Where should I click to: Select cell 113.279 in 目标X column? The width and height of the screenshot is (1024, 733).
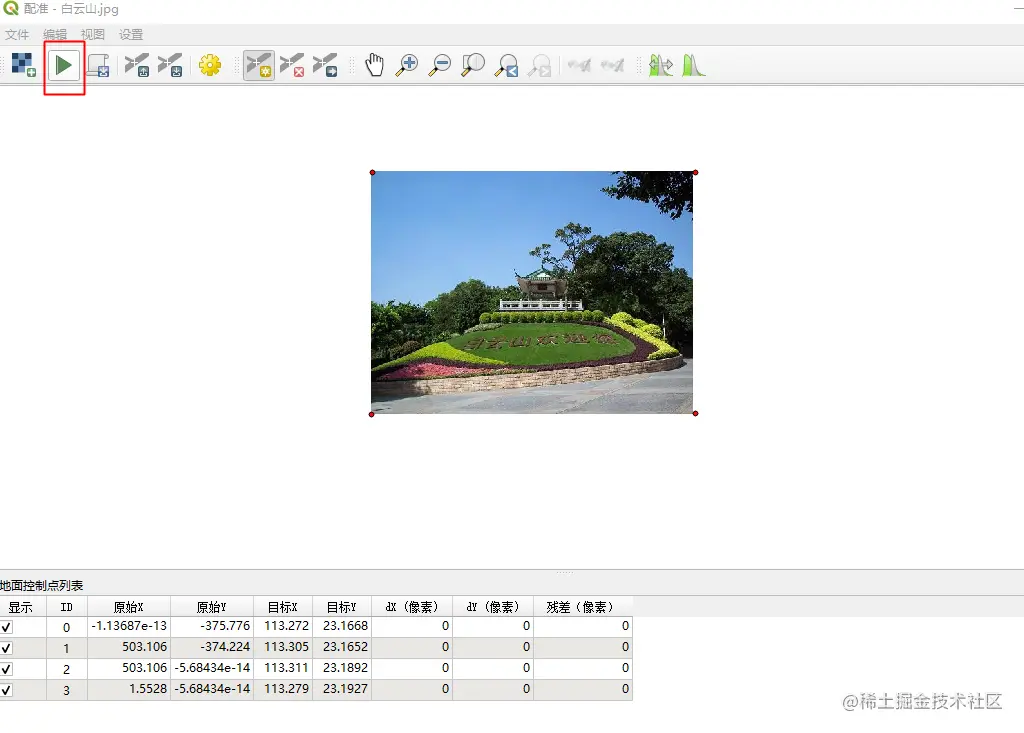(x=283, y=689)
